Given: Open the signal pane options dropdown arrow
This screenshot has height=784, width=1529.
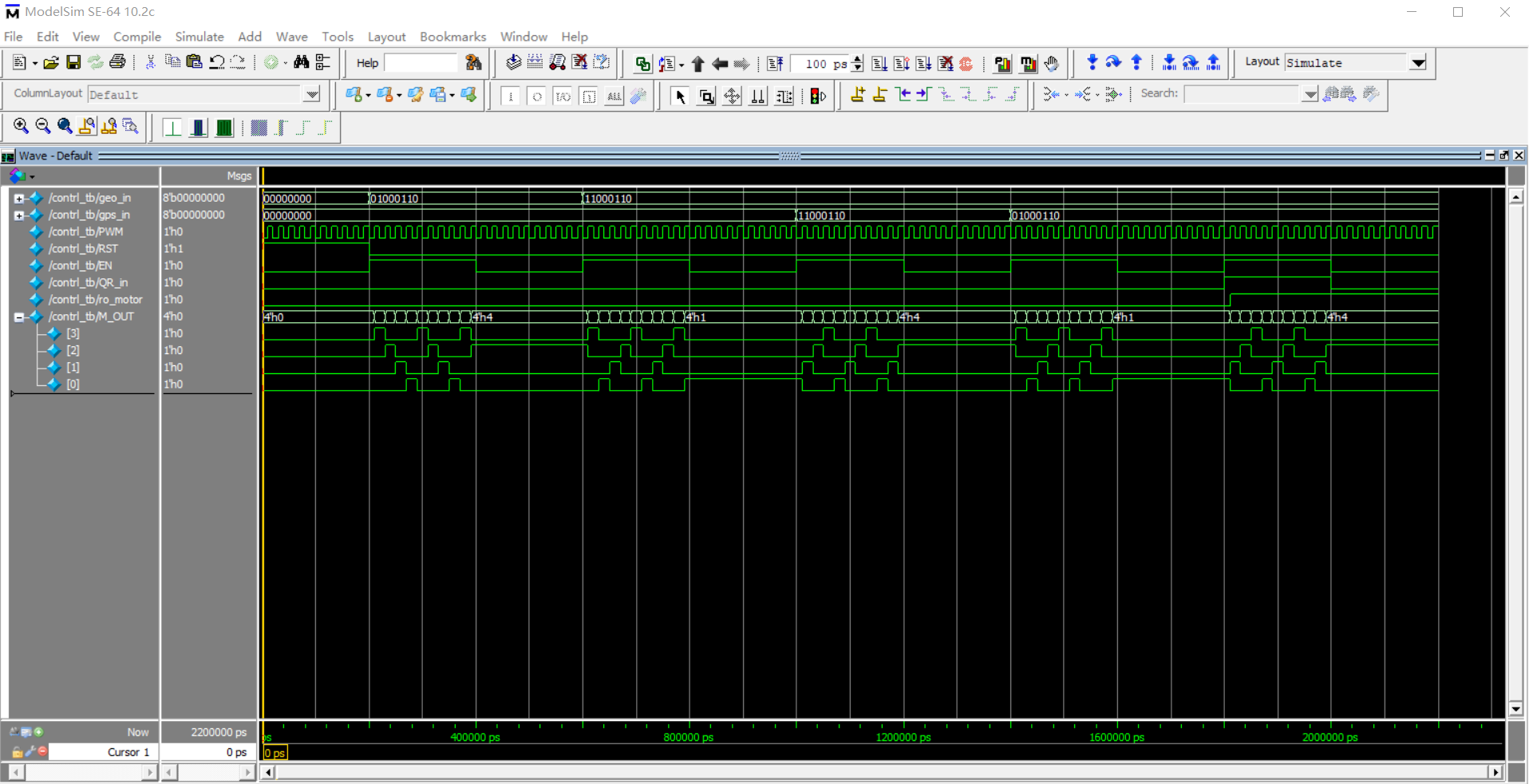Looking at the screenshot, I should tap(32, 176).
